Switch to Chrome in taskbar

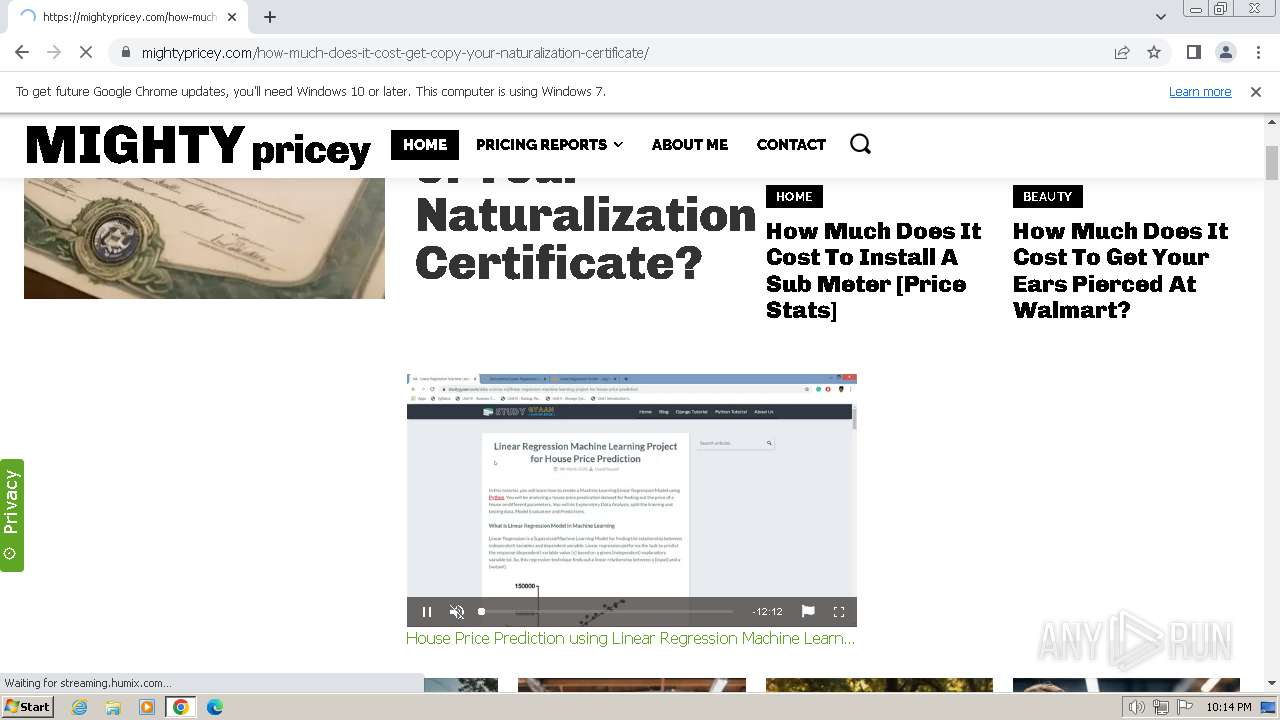[181, 707]
